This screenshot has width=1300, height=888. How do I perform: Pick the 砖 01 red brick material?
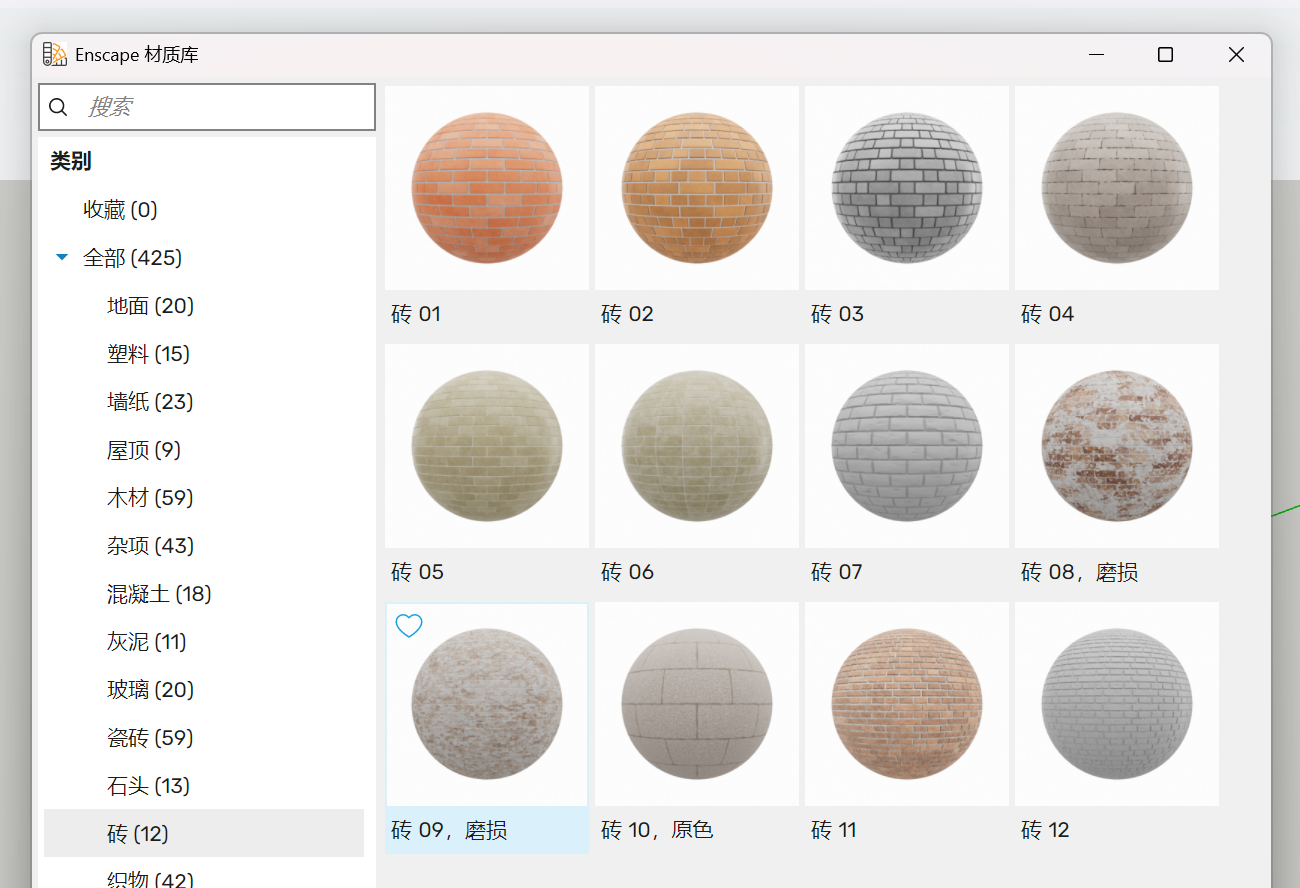coord(487,188)
